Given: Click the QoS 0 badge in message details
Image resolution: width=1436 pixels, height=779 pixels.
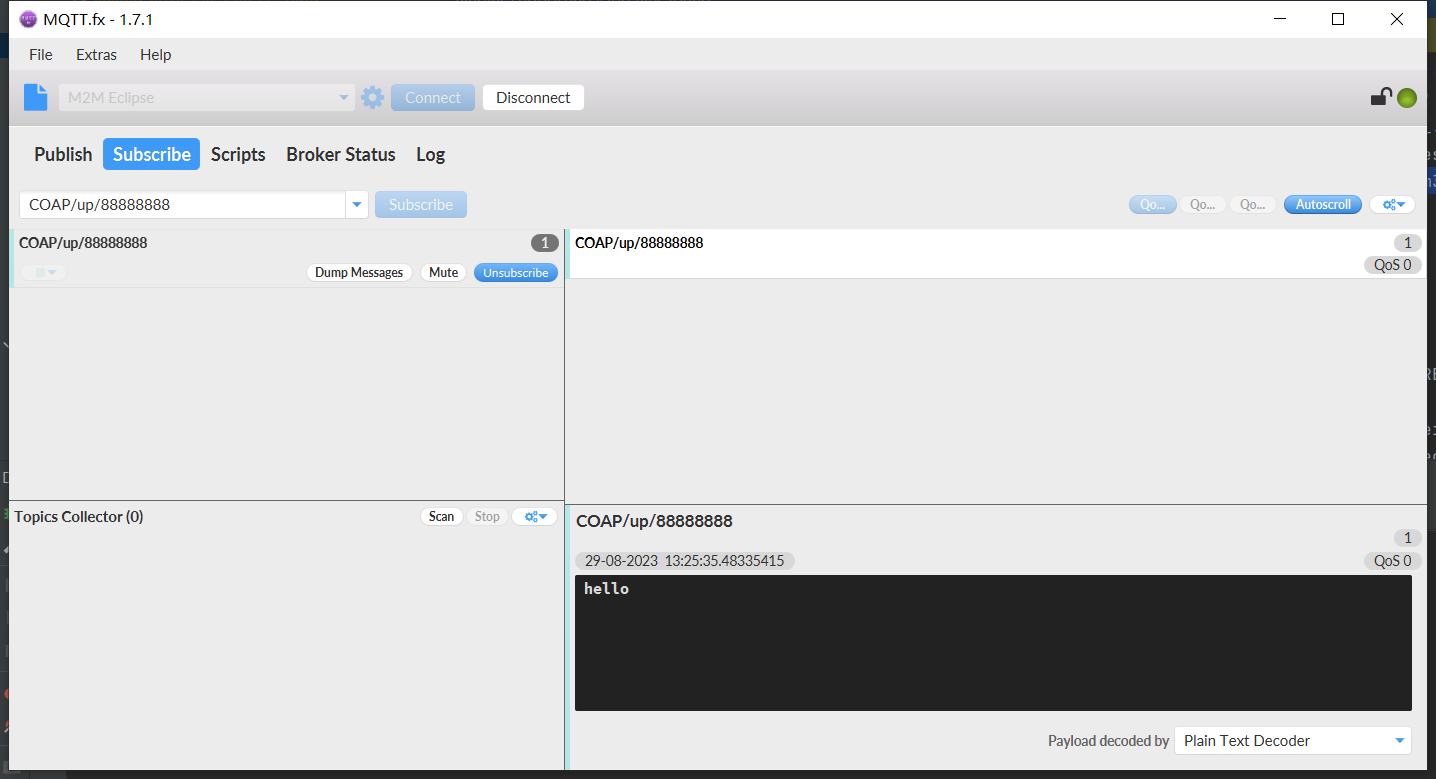Looking at the screenshot, I should point(1393,561).
